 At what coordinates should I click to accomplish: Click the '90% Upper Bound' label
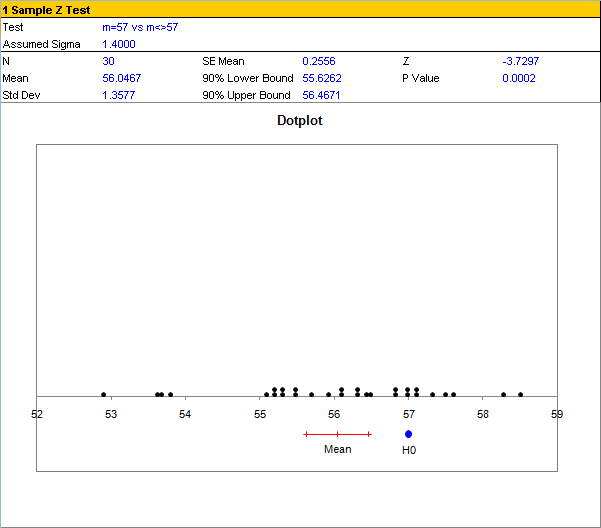click(x=246, y=95)
